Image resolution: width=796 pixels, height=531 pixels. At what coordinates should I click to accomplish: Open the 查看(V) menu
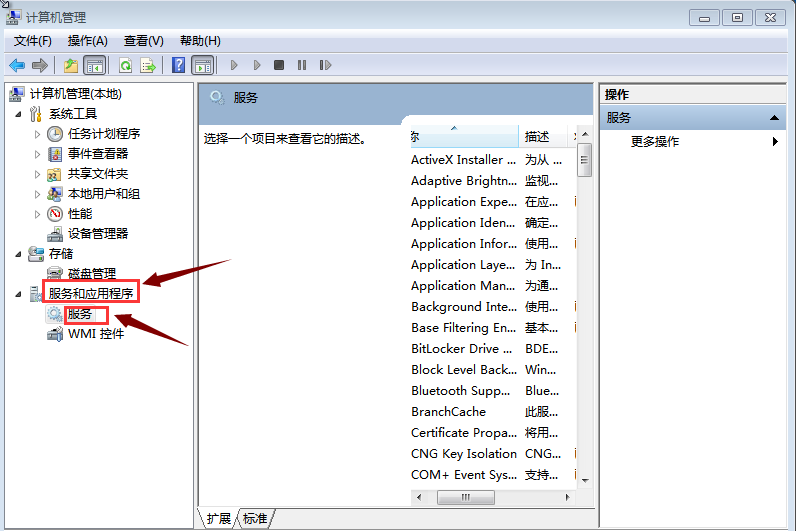[x=143, y=41]
